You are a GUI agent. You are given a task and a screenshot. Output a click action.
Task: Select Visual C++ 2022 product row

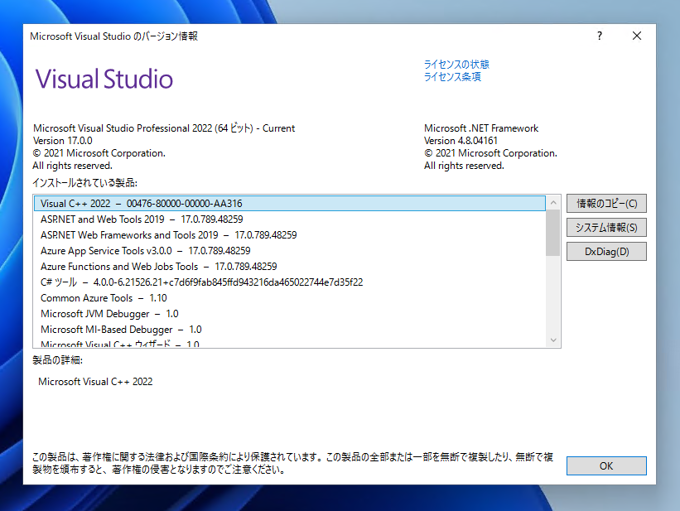tap(290, 203)
